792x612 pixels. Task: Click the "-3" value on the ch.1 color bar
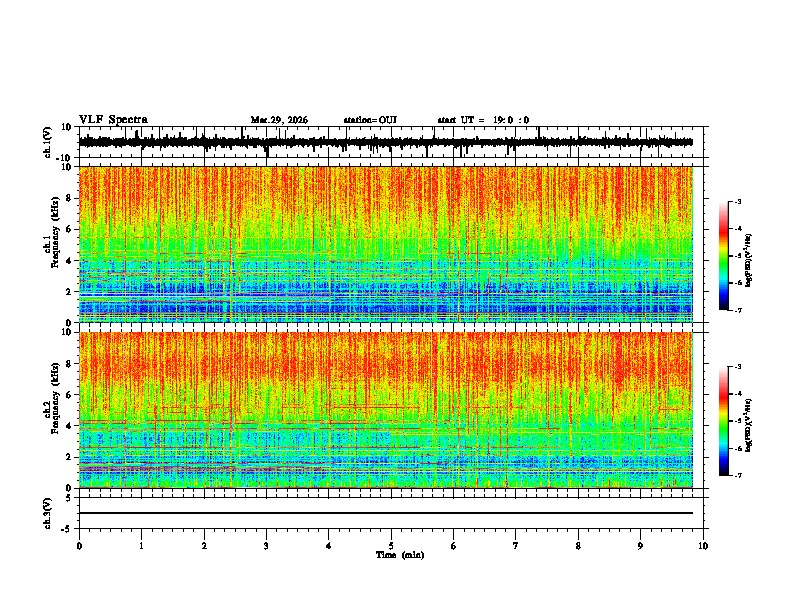738,201
